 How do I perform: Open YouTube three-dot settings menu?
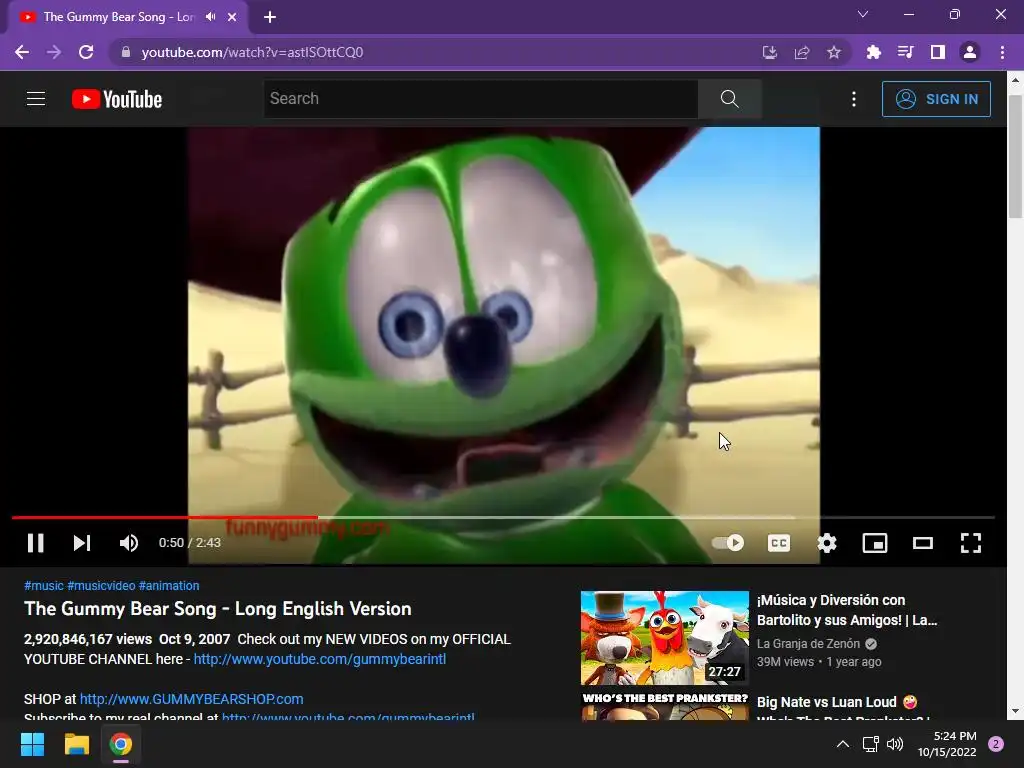854,99
